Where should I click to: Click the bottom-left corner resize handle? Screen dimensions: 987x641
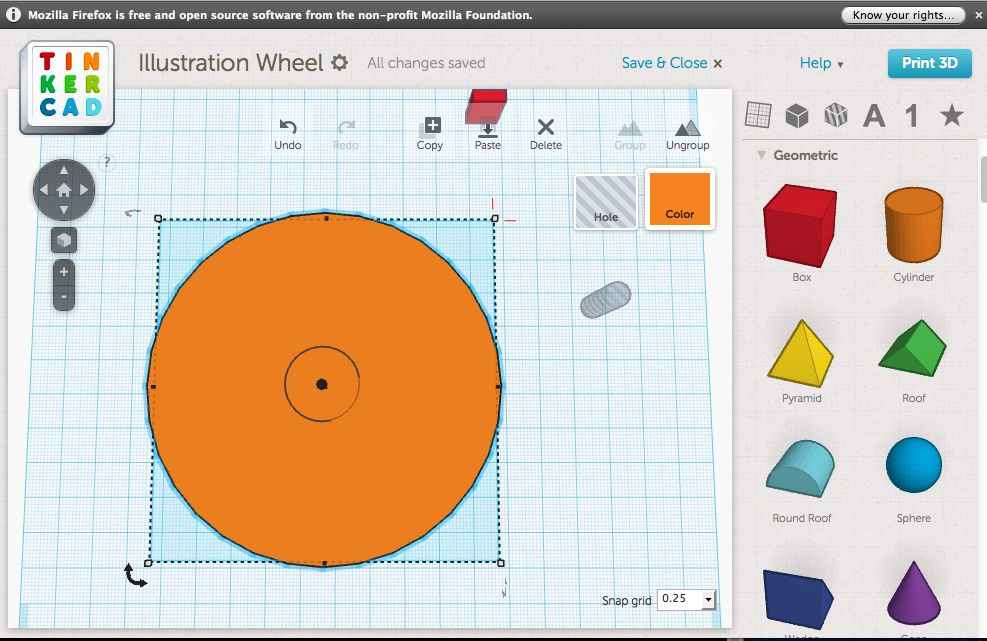[x=149, y=563]
